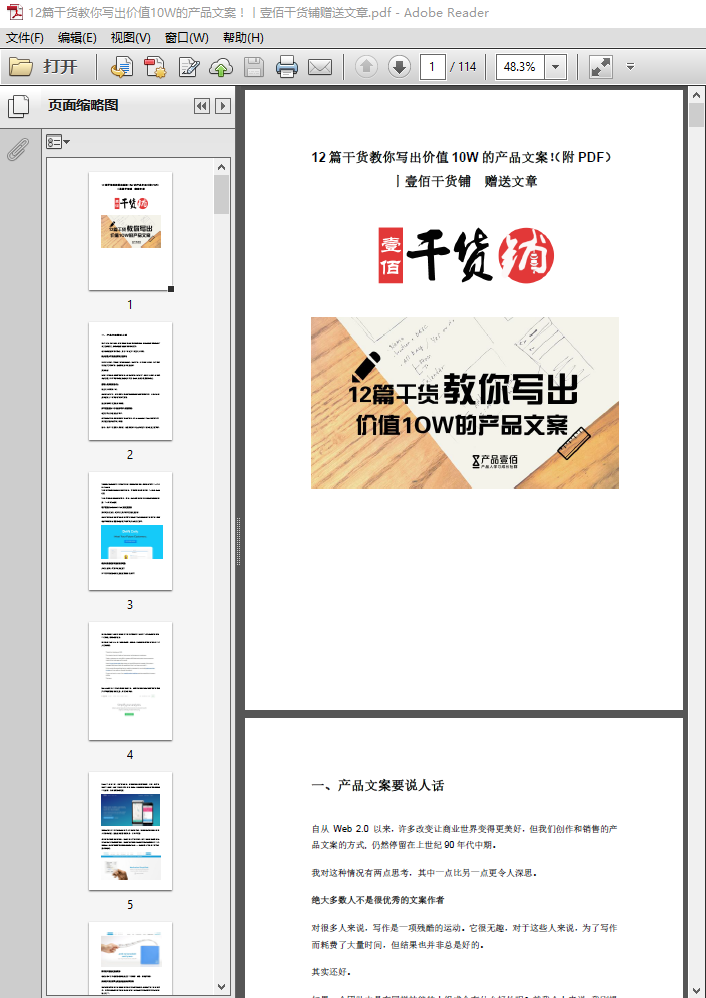Click the paragraph 其实还好。
The image size is (706, 998).
click(331, 972)
